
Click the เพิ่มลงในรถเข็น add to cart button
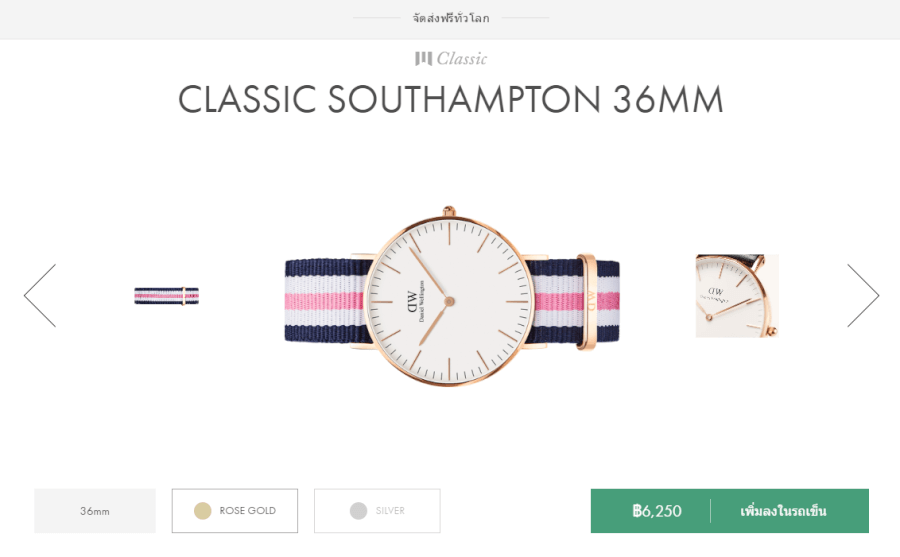coord(784,511)
